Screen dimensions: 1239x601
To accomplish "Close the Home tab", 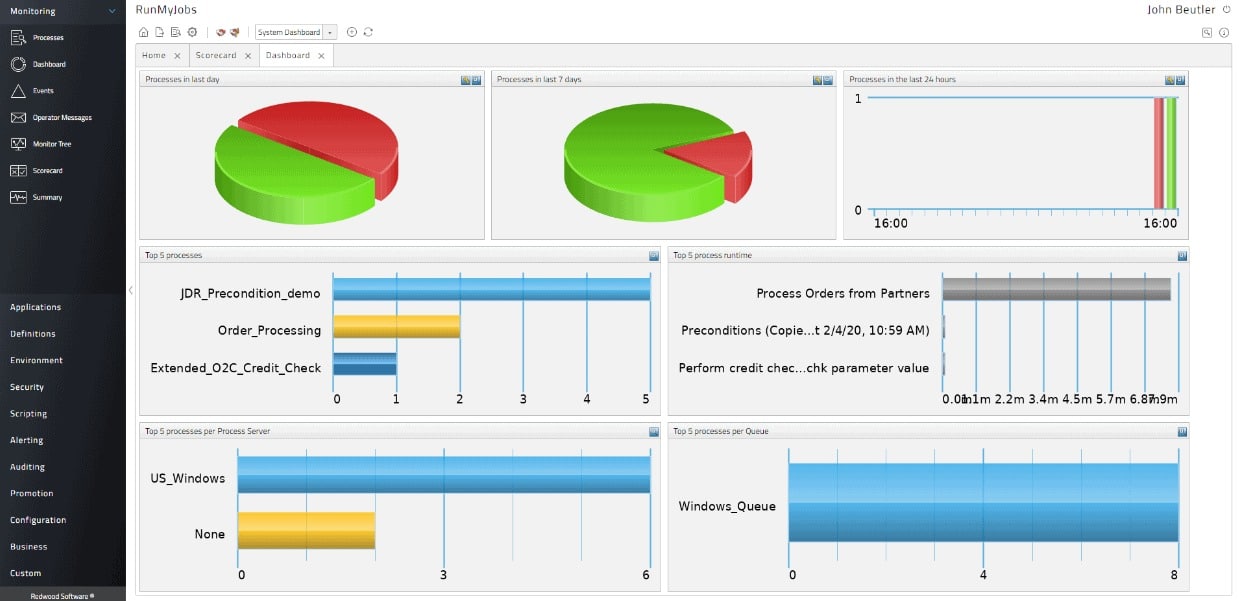I will pos(177,56).
